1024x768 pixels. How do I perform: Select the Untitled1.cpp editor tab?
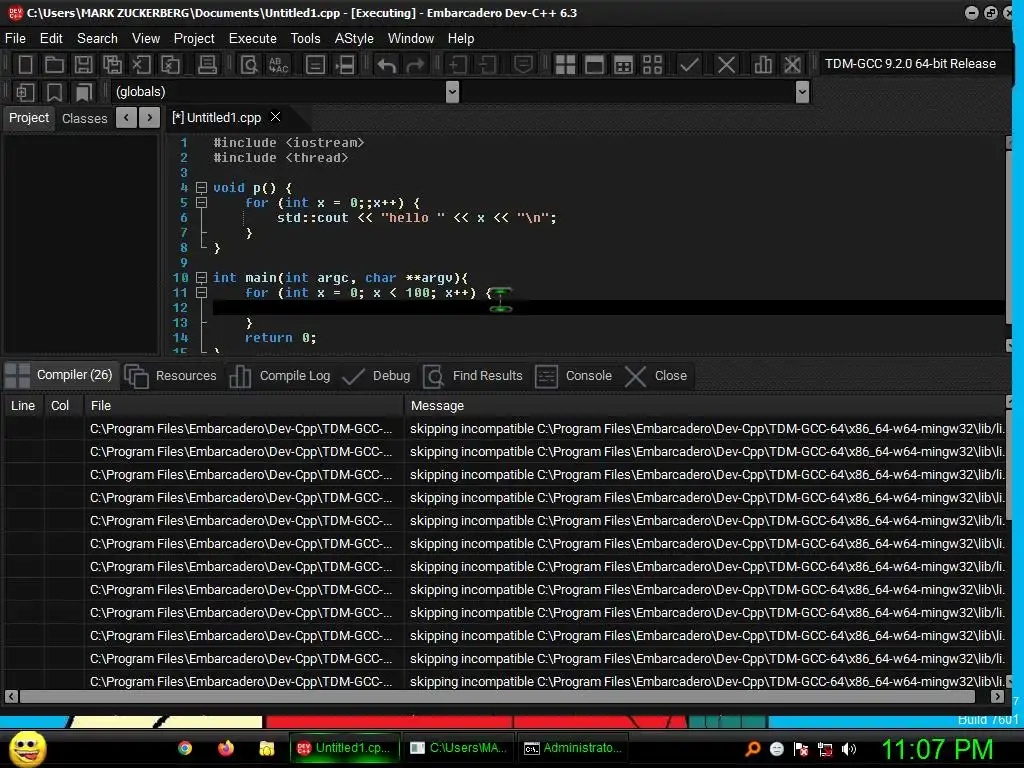tap(217, 118)
